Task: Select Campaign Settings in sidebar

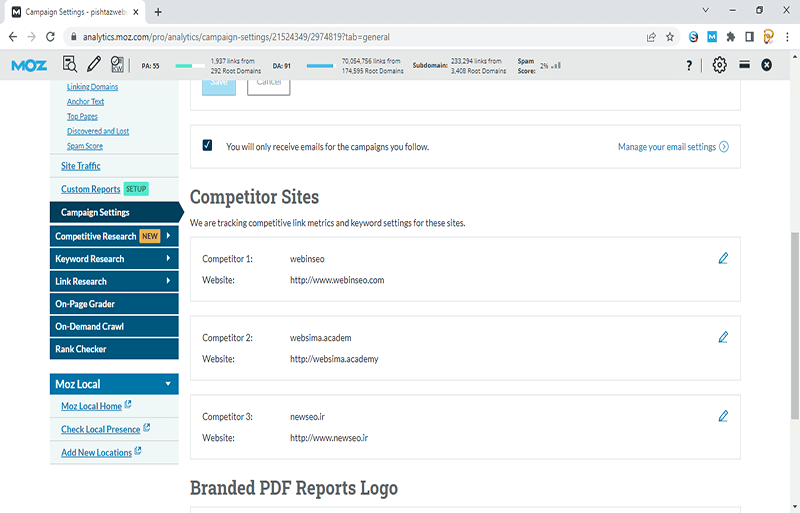Action: click(114, 212)
